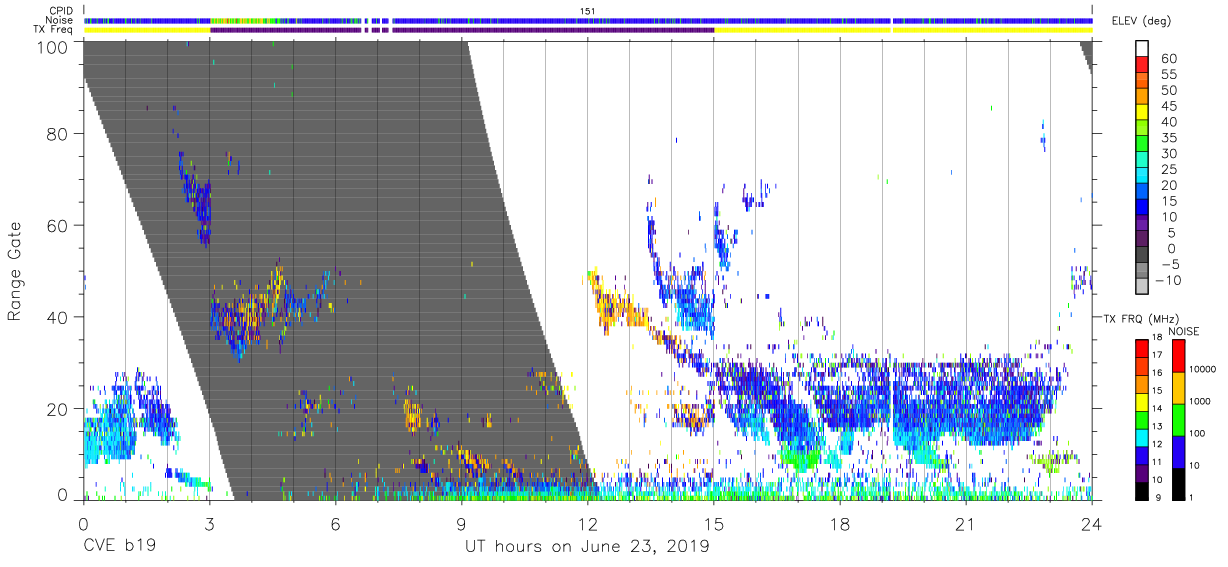Click the blue segment of the NOISE color bar
Screen dimensions: 1228x567
(1177, 451)
